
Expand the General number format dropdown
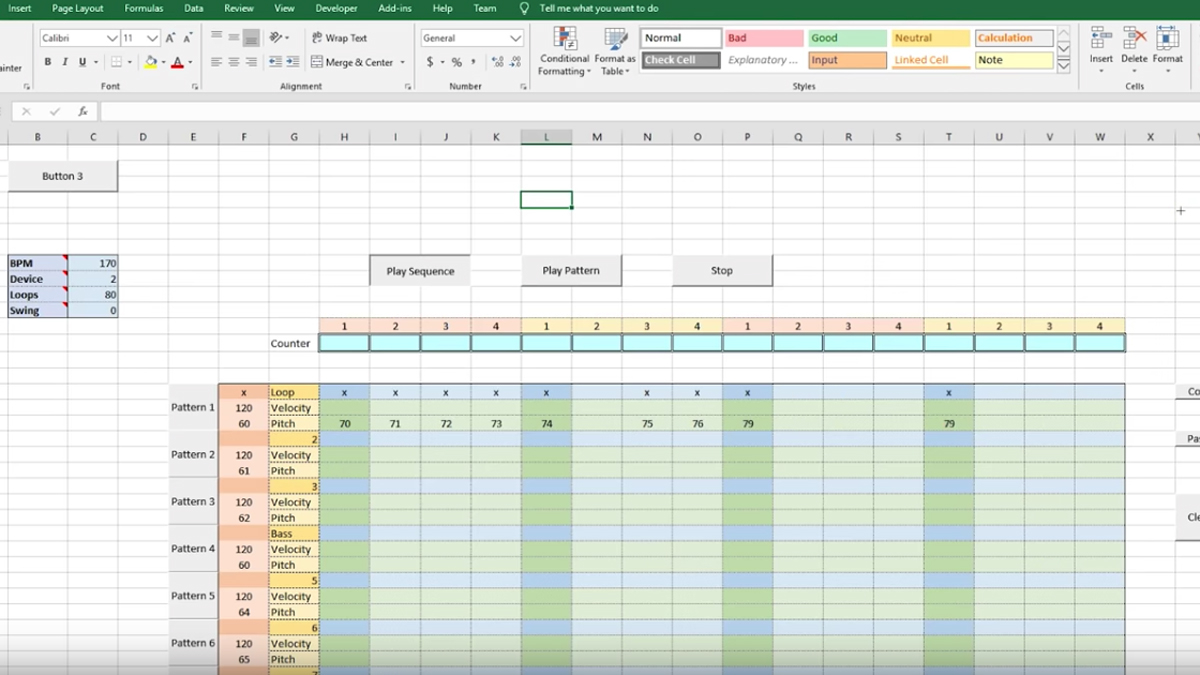pyautogui.click(x=515, y=38)
